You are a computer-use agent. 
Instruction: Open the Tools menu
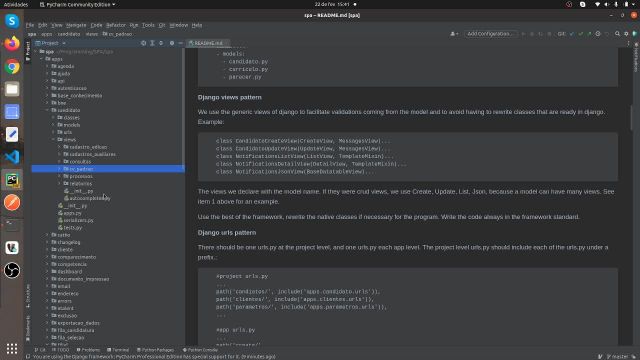click(x=148, y=25)
